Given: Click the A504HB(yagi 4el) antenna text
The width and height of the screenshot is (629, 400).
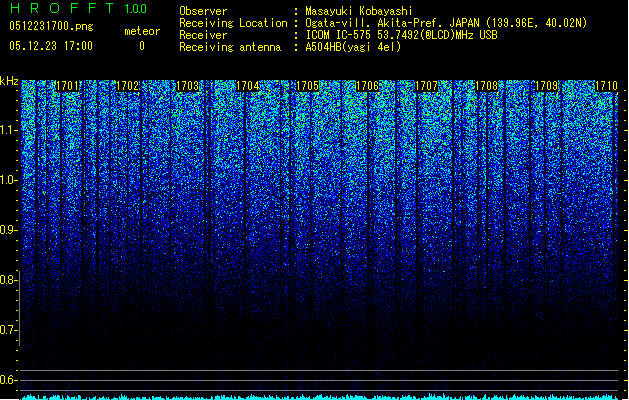Looking at the screenshot, I should pyautogui.click(x=353, y=47).
